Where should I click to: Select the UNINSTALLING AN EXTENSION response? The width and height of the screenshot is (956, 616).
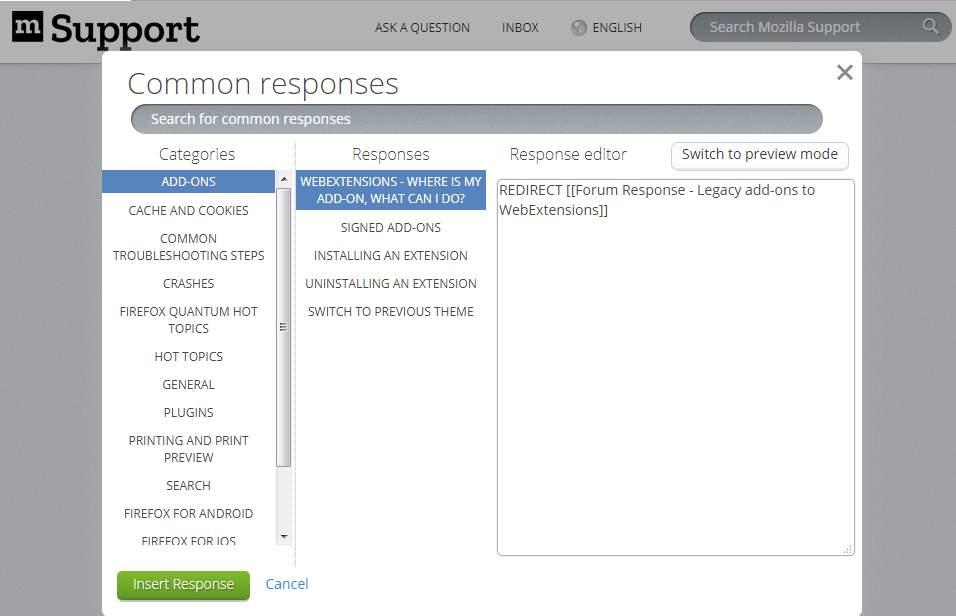390,283
